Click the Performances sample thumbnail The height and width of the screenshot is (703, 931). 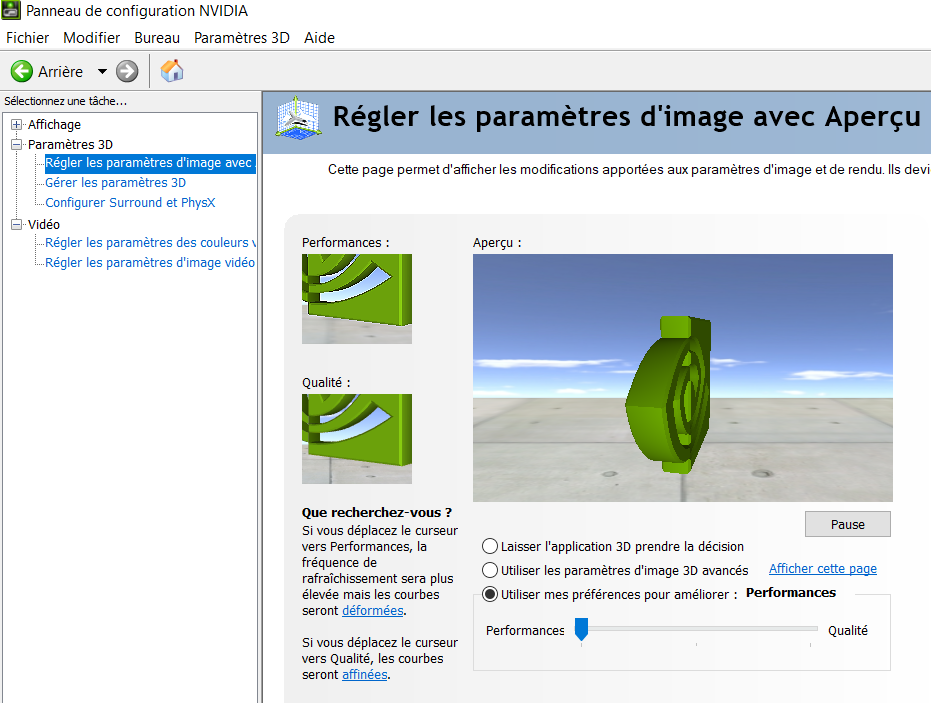coord(357,299)
